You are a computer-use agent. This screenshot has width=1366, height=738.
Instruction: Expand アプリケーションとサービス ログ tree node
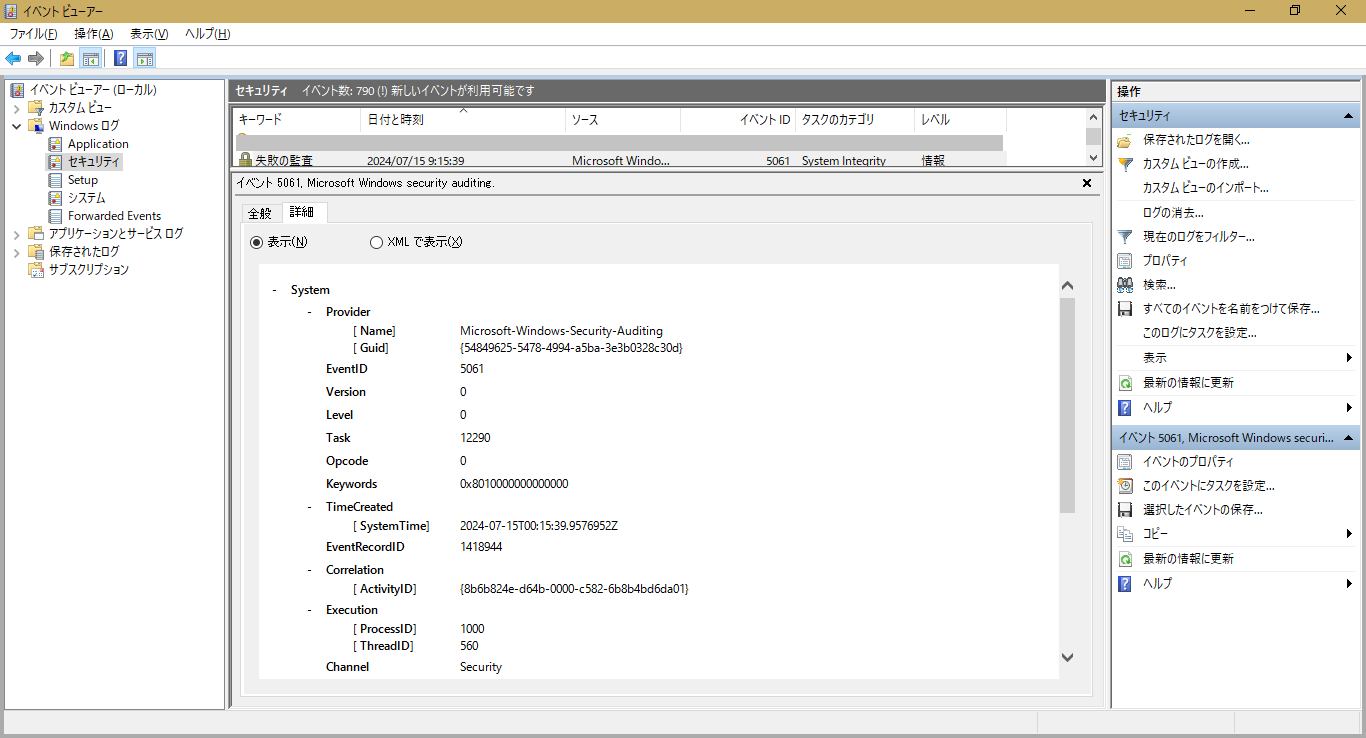(16, 234)
